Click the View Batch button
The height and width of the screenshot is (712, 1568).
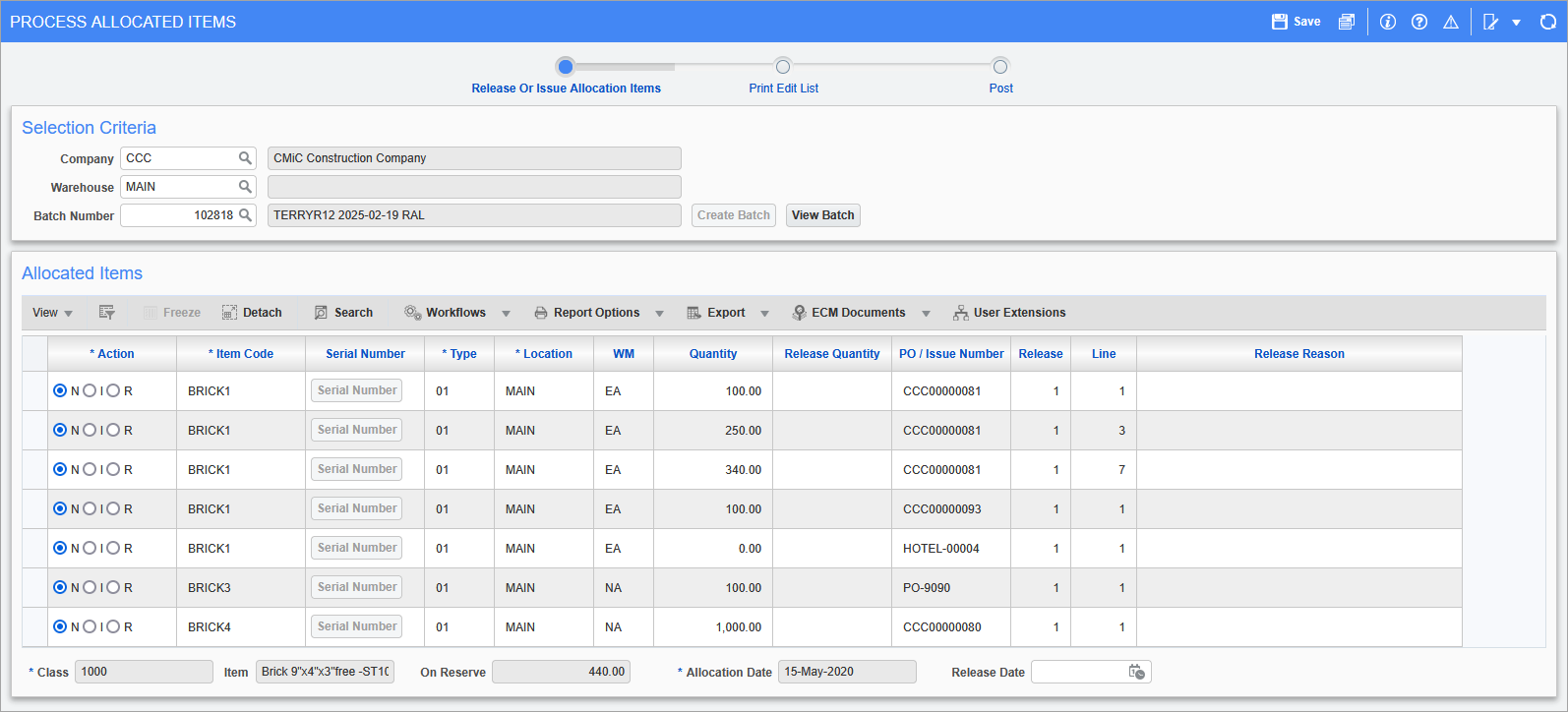coord(823,215)
